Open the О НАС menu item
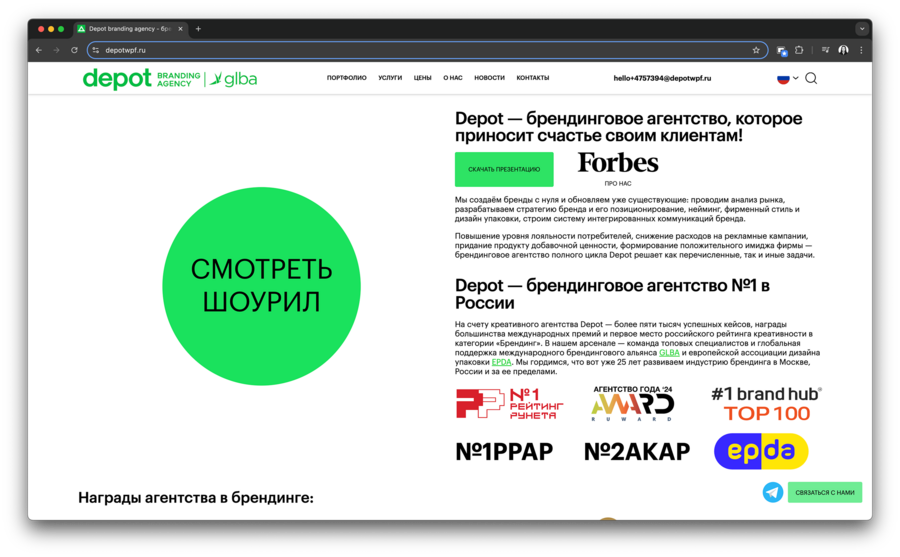 (x=452, y=78)
